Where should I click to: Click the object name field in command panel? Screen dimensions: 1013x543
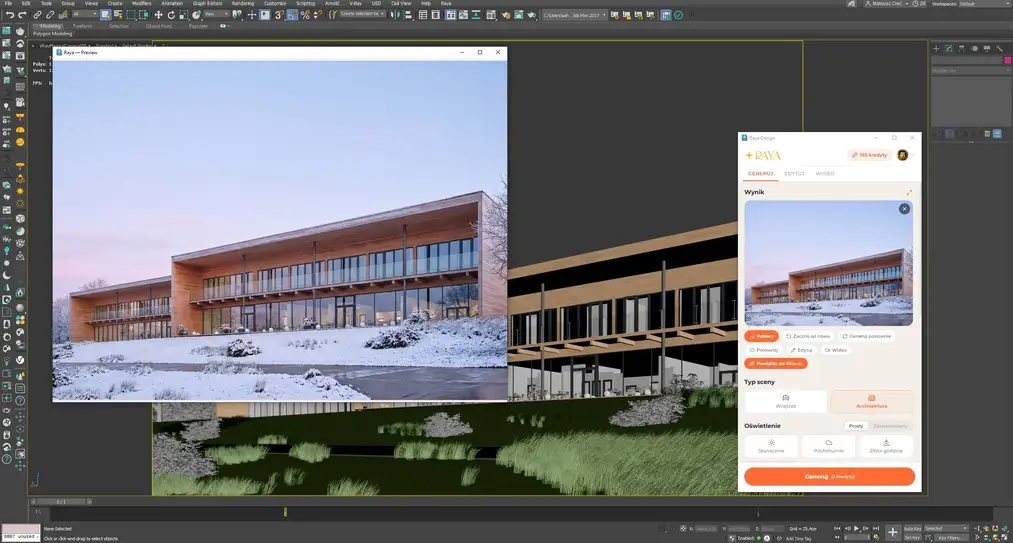(x=966, y=60)
